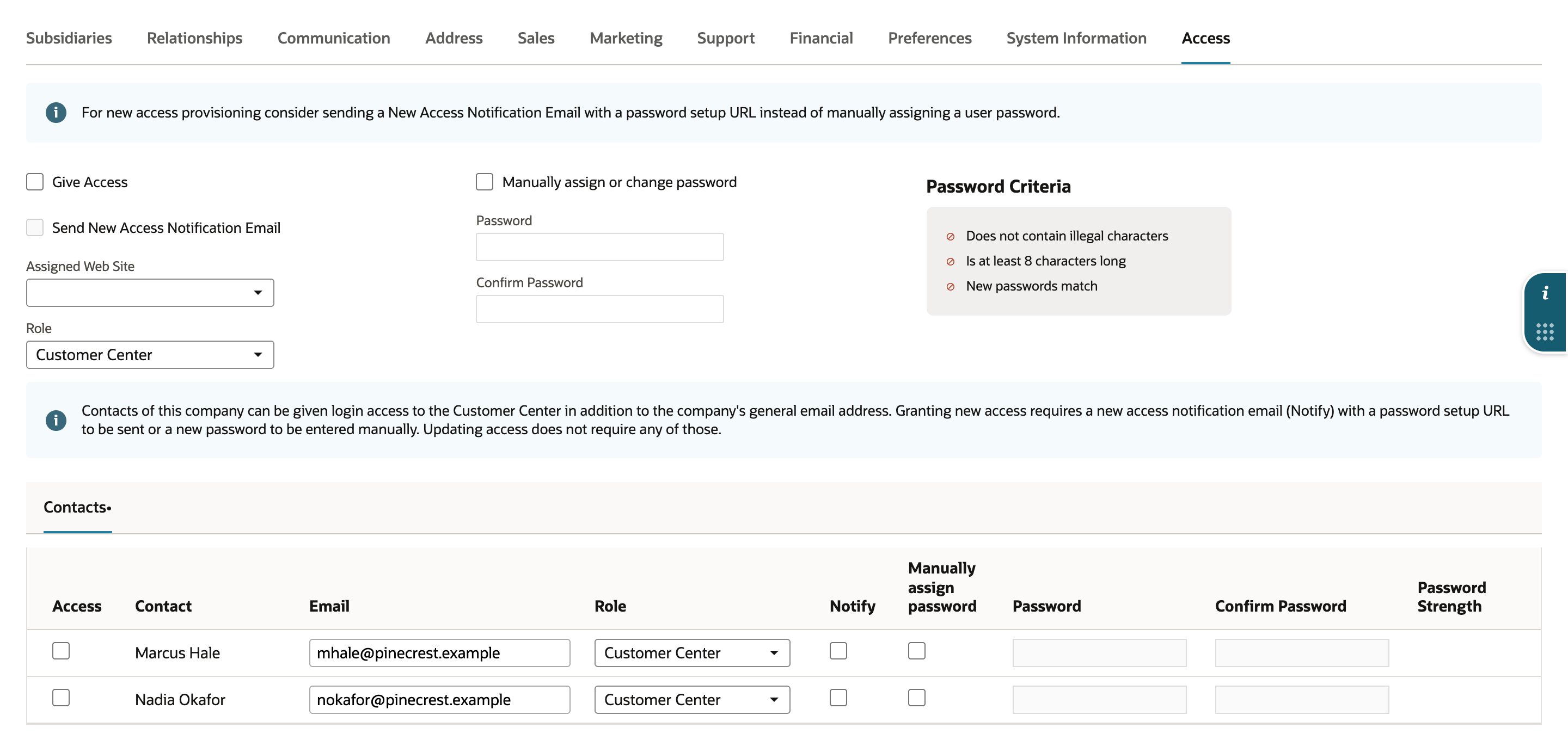
Task: Go to the Marketing tab
Action: pyautogui.click(x=626, y=38)
